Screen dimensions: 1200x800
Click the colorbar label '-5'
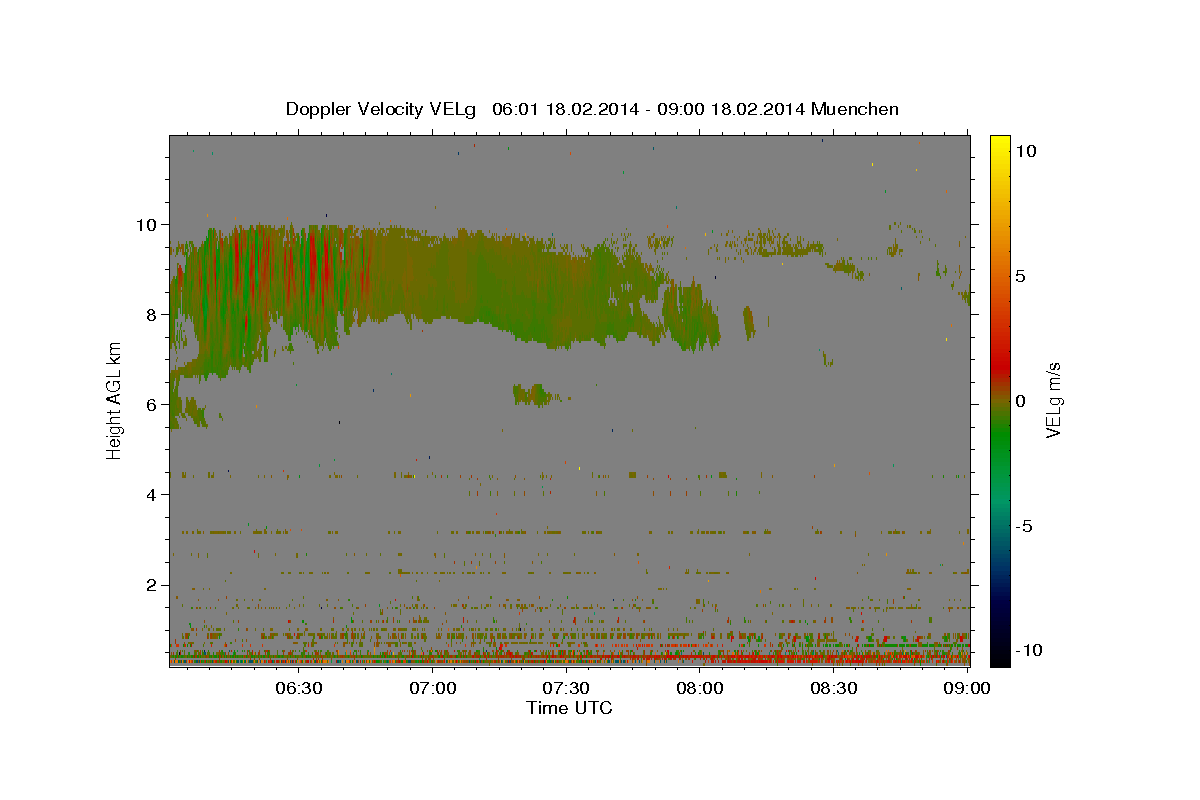(1024, 526)
